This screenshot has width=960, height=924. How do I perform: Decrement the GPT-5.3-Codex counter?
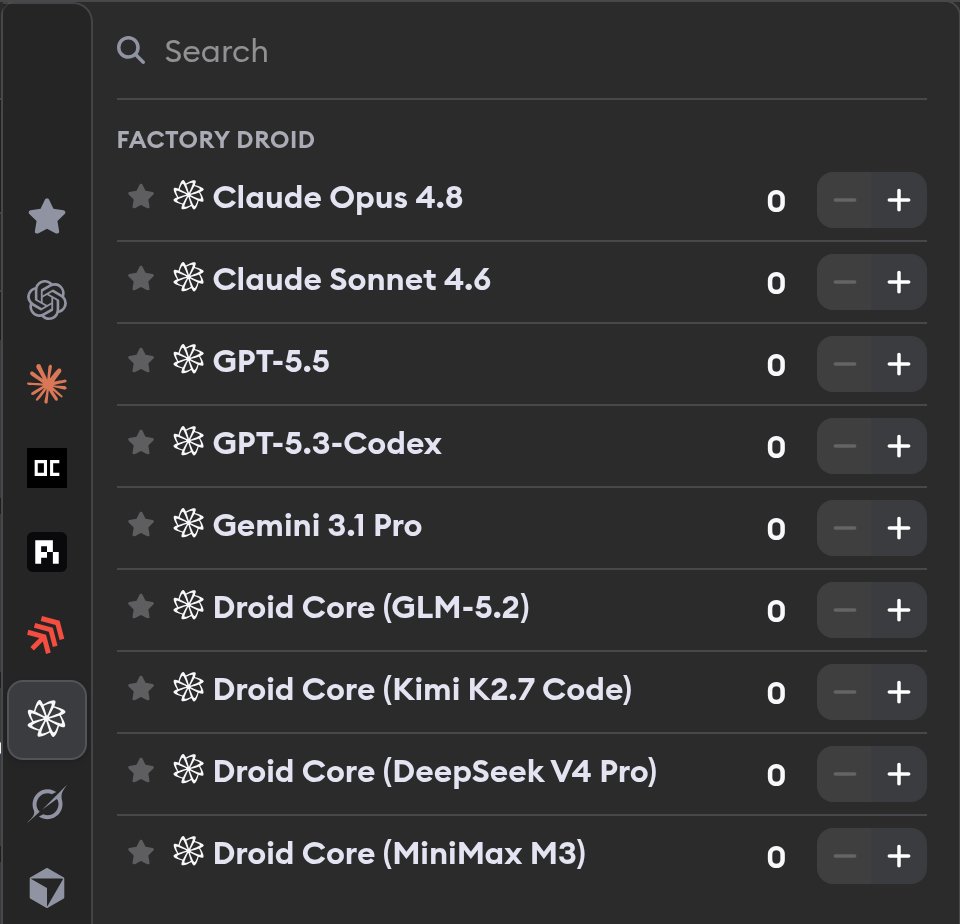click(x=844, y=446)
